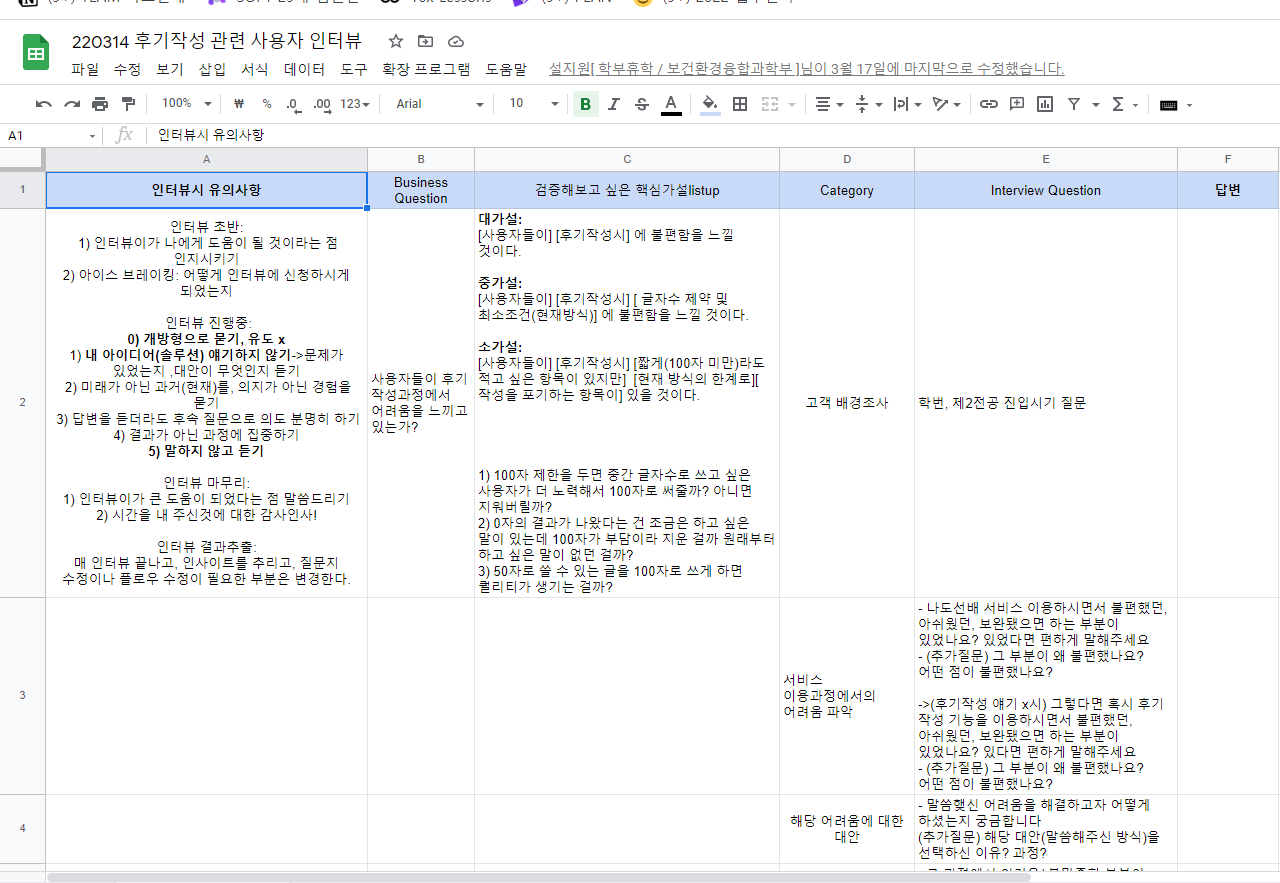This screenshot has height=883, width=1280.
Task: Open last edit history link
Action: click(x=806, y=69)
